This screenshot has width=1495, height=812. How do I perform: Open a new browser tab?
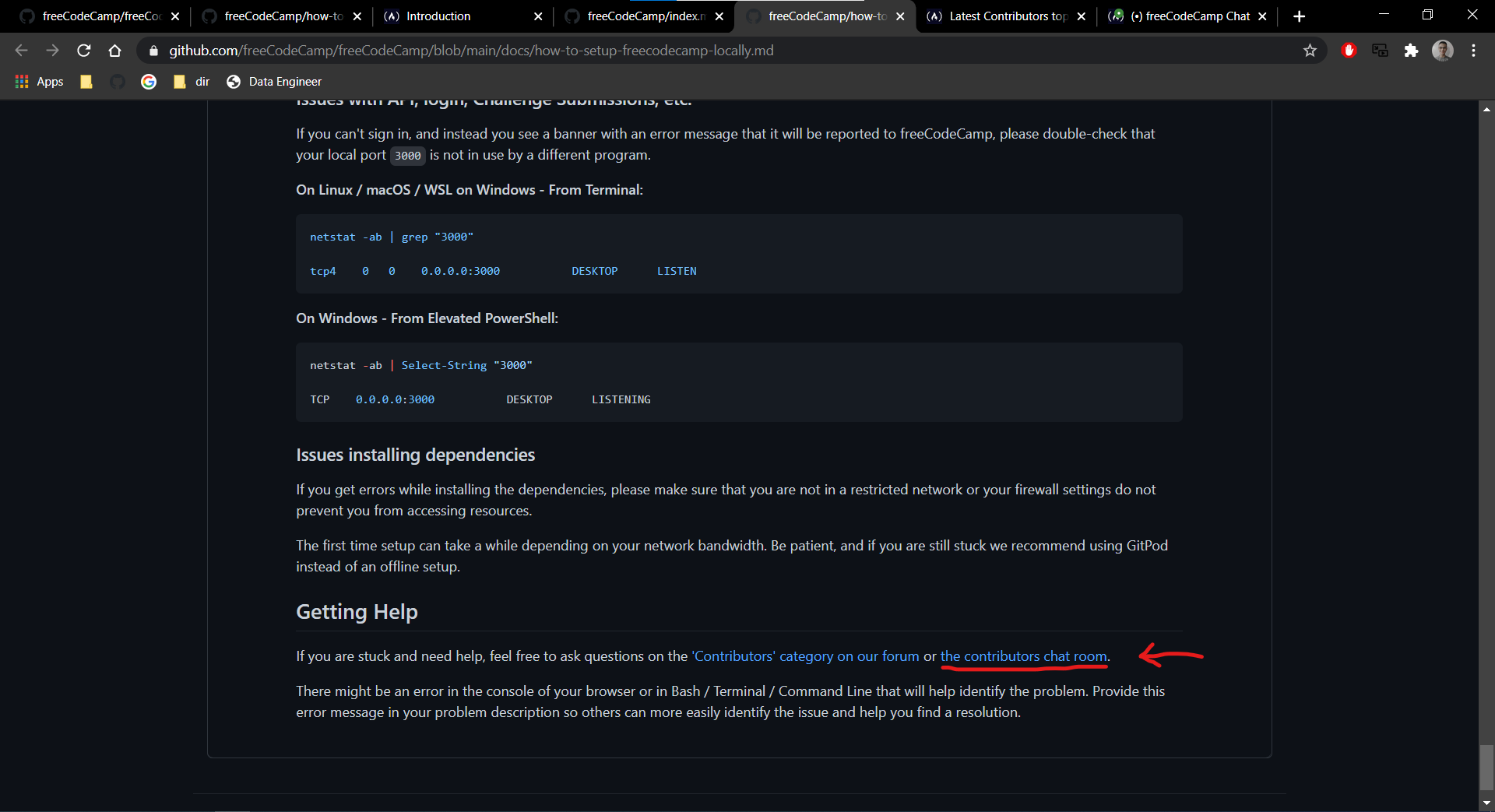(1299, 16)
